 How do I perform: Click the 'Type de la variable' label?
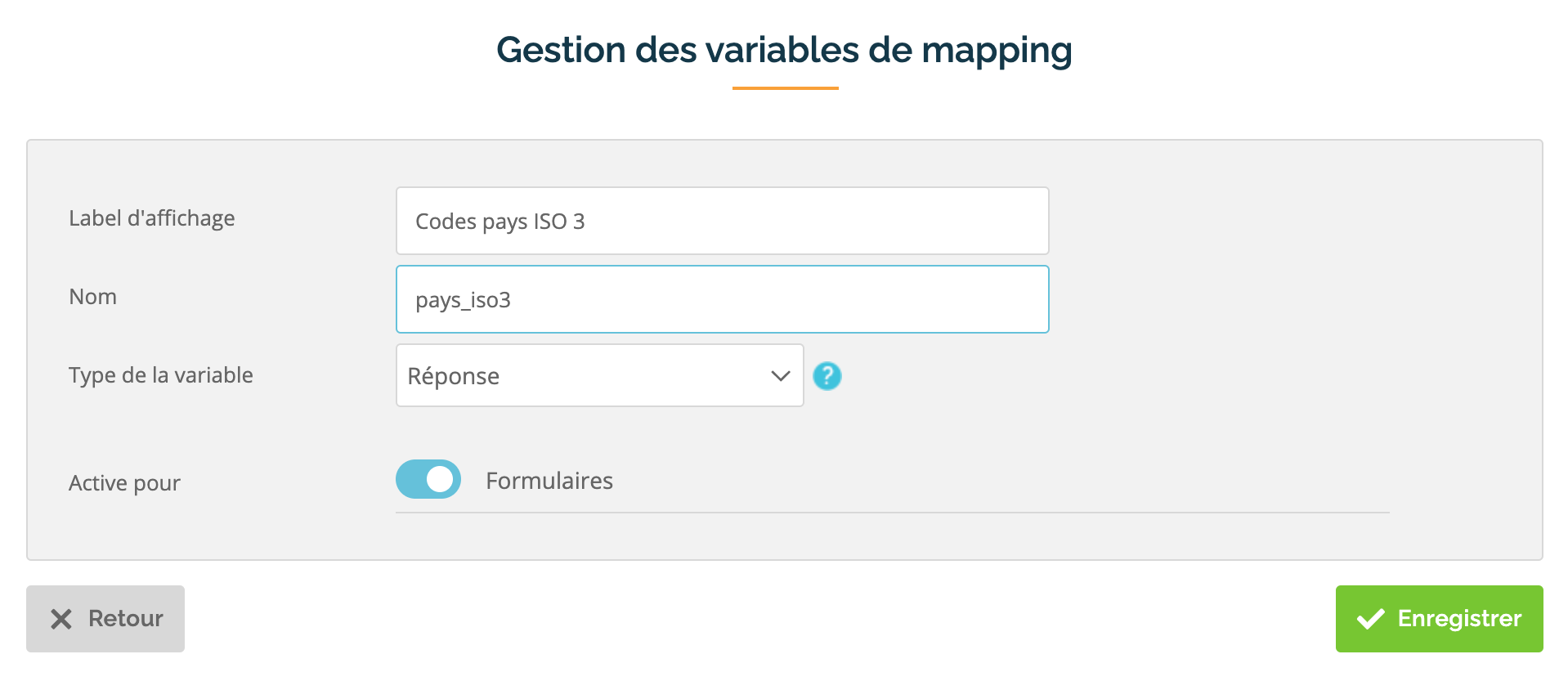pyautogui.click(x=161, y=375)
